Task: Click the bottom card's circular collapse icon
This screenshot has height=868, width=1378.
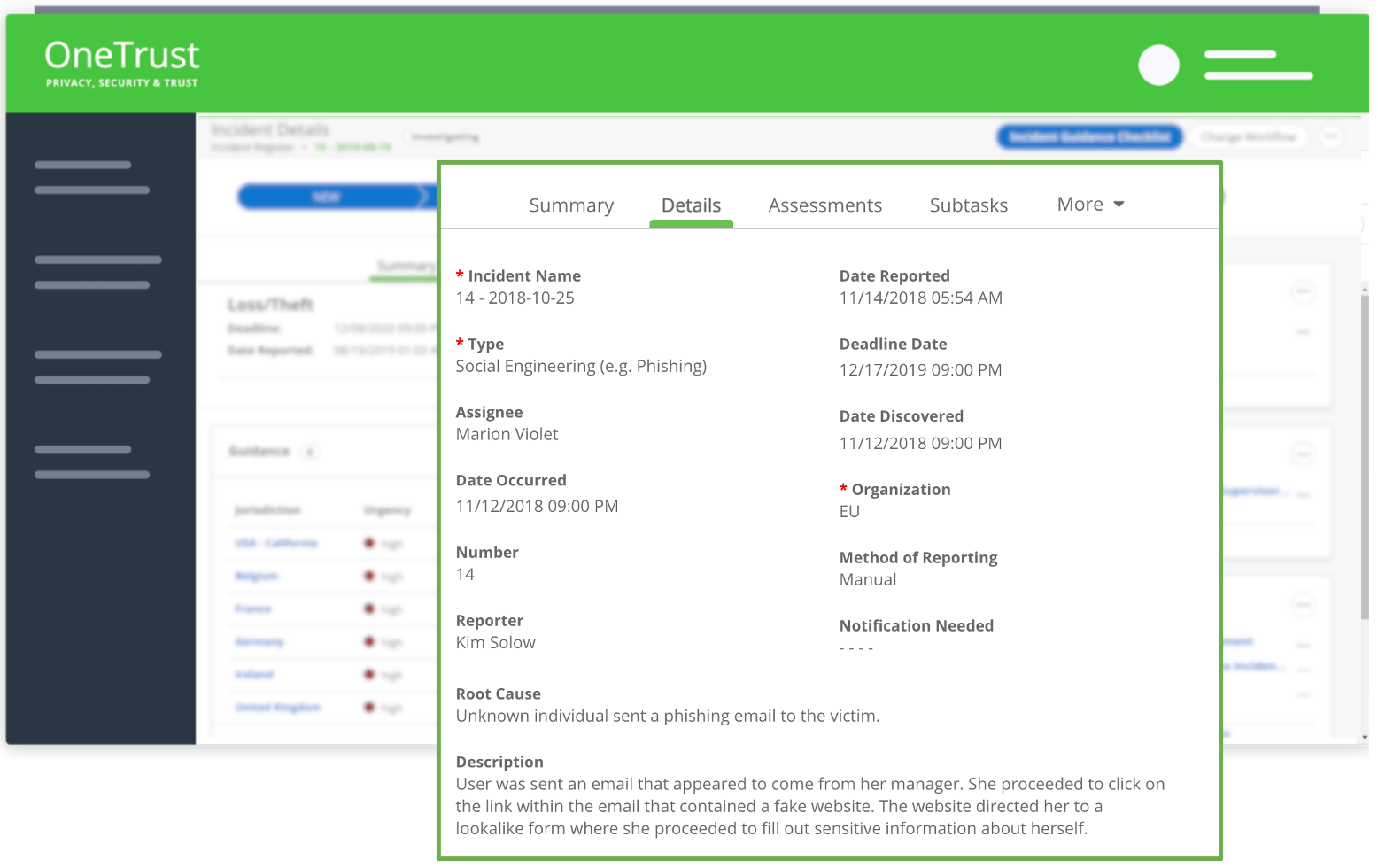Action: (1303, 605)
